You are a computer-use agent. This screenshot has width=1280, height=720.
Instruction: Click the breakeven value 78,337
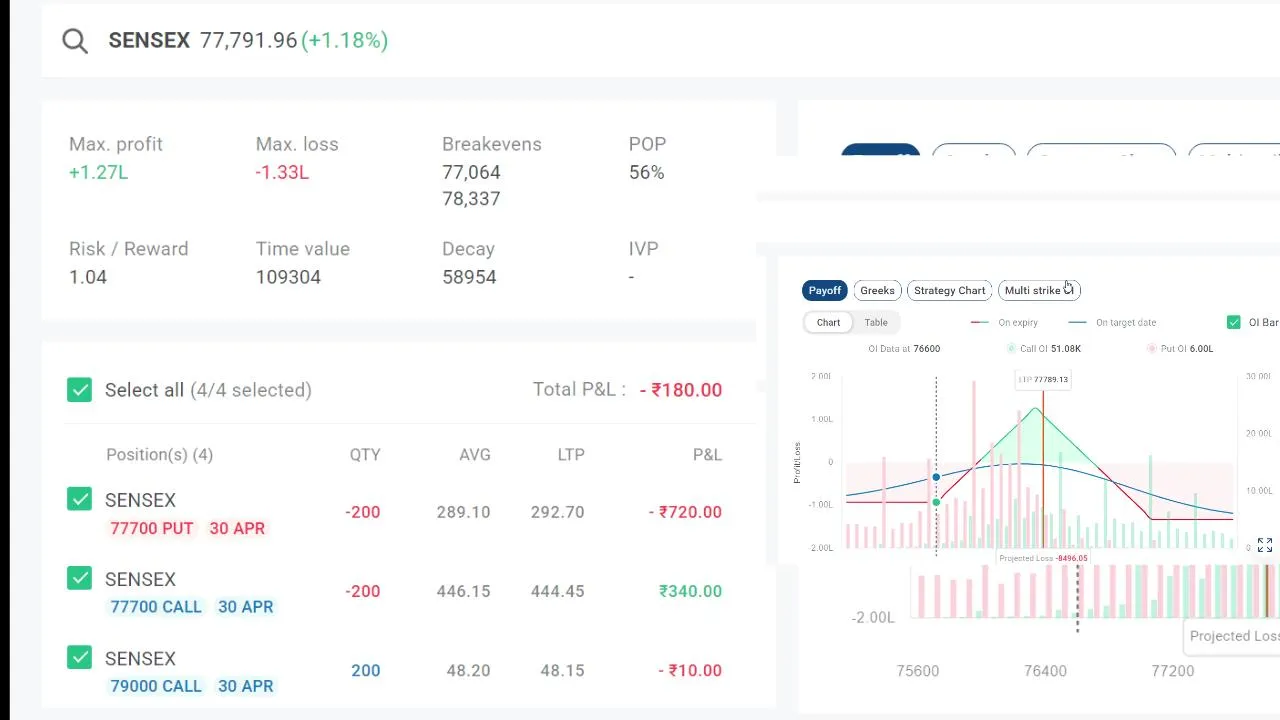click(x=471, y=198)
